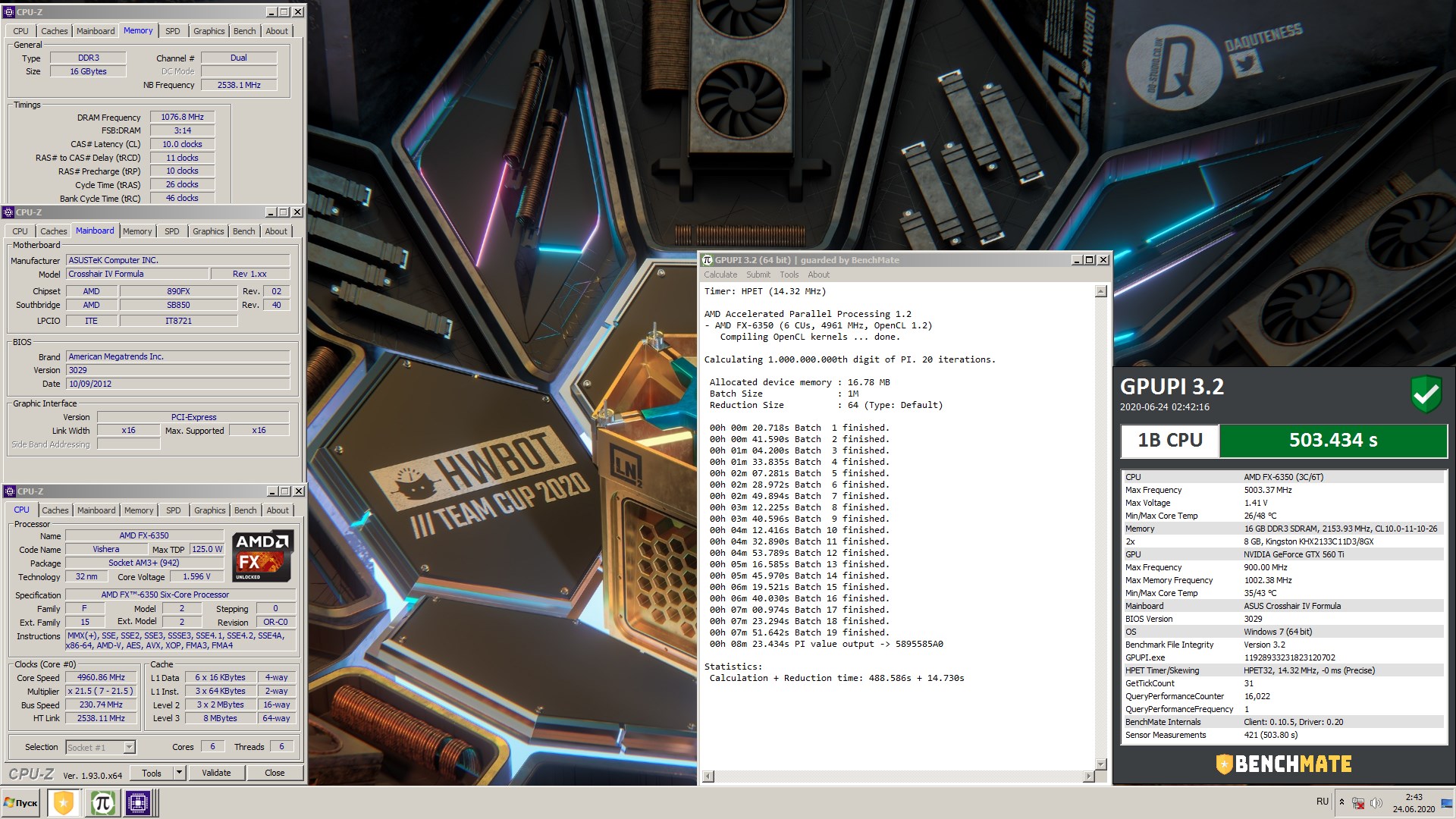Show hidden tray icons with the chevron

coord(1341,802)
